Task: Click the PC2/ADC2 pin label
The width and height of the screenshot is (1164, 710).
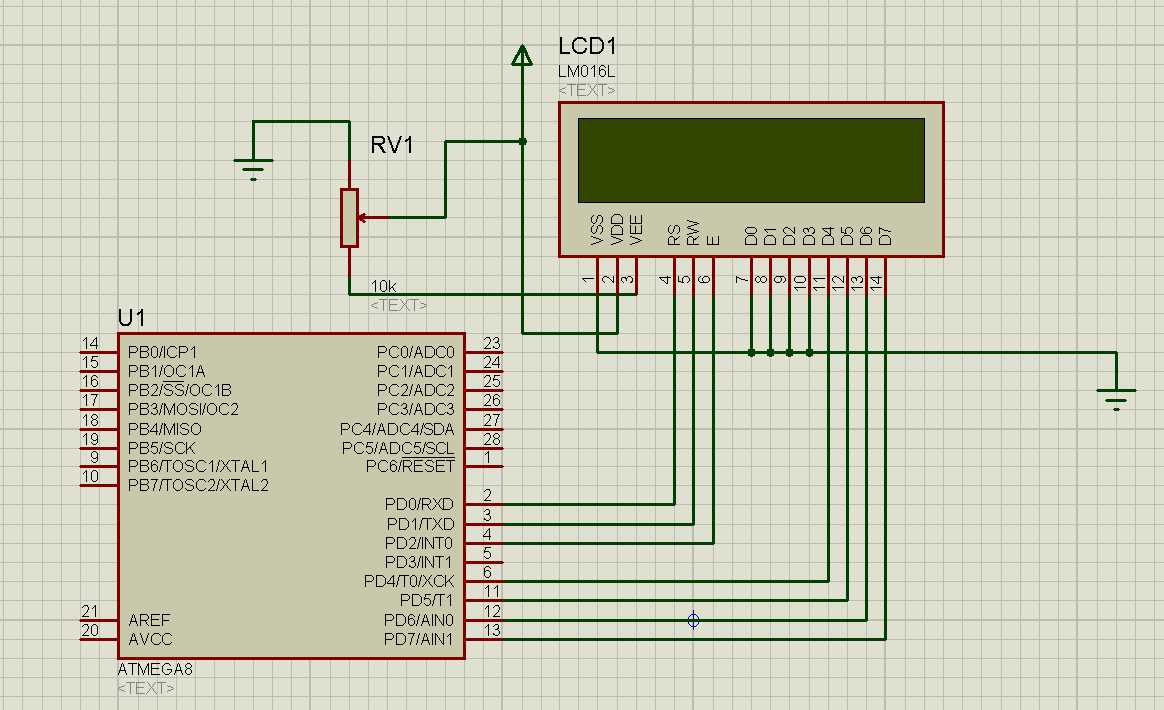Action: 416,390
